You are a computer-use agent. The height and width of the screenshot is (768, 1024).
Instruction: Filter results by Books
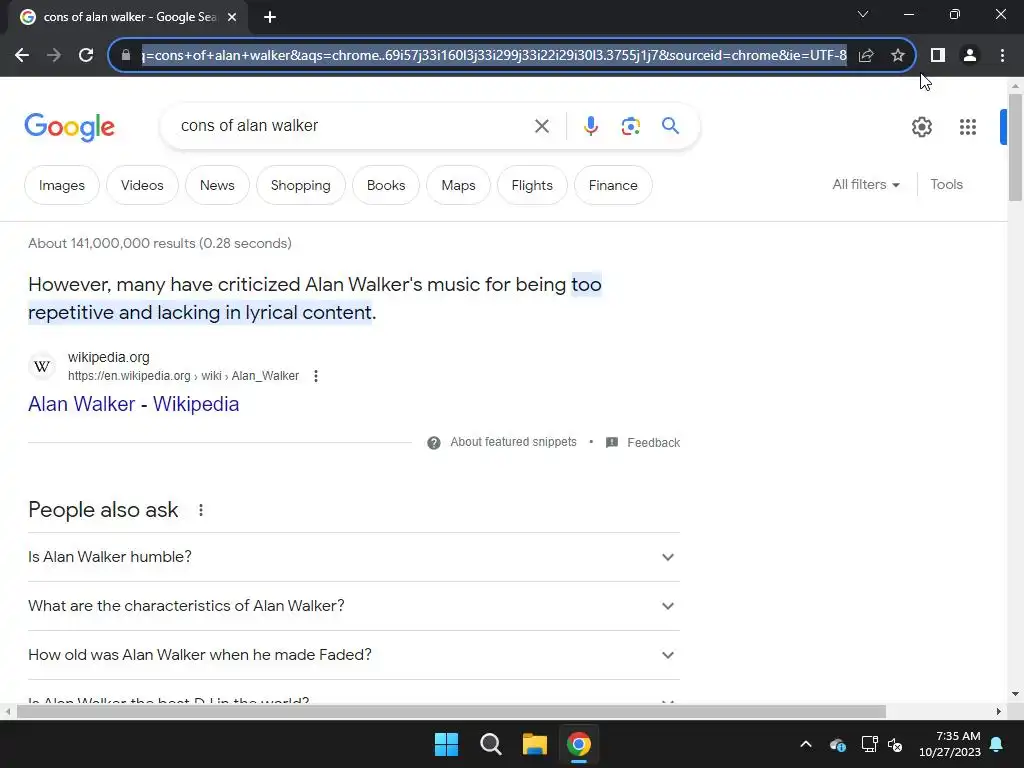[386, 185]
